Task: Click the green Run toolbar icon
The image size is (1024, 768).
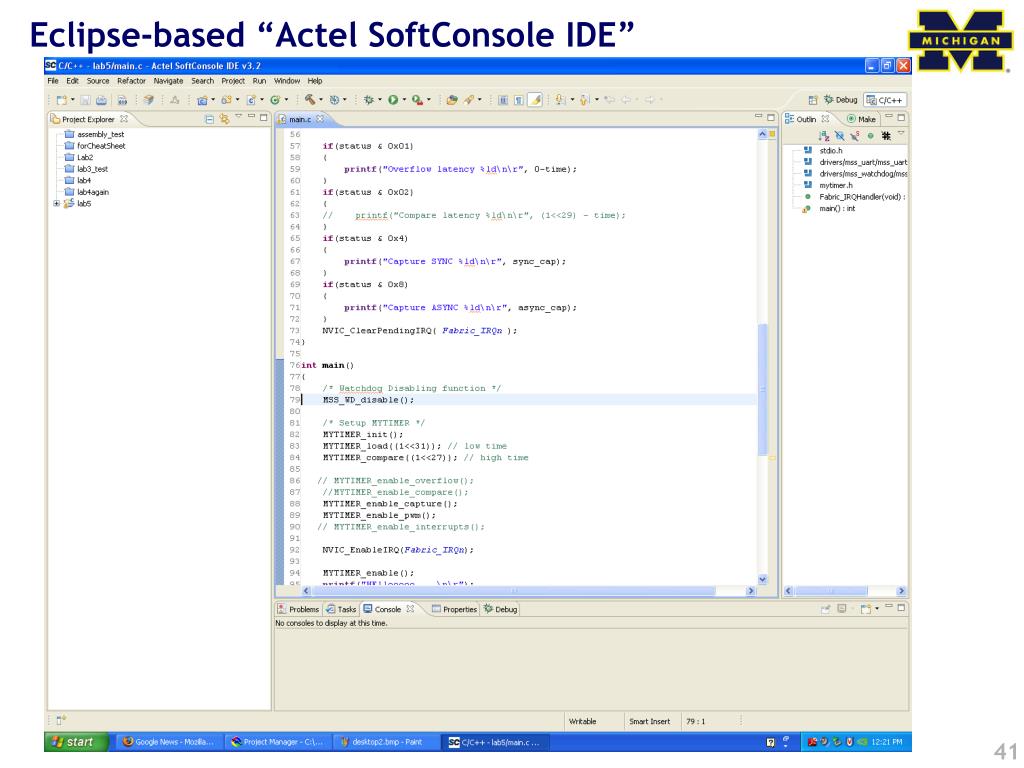Action: click(393, 100)
